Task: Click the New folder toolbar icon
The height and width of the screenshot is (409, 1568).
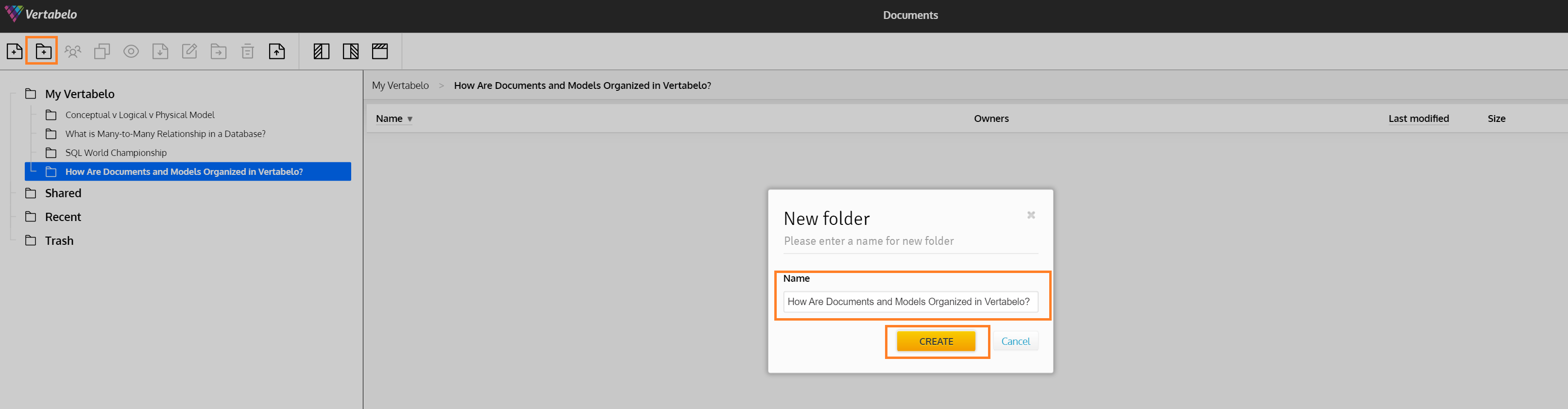Action: 43,52
